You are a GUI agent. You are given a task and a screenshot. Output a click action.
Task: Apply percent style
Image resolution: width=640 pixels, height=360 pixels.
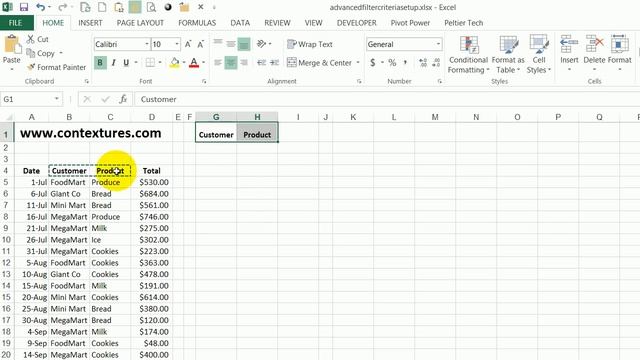click(392, 62)
